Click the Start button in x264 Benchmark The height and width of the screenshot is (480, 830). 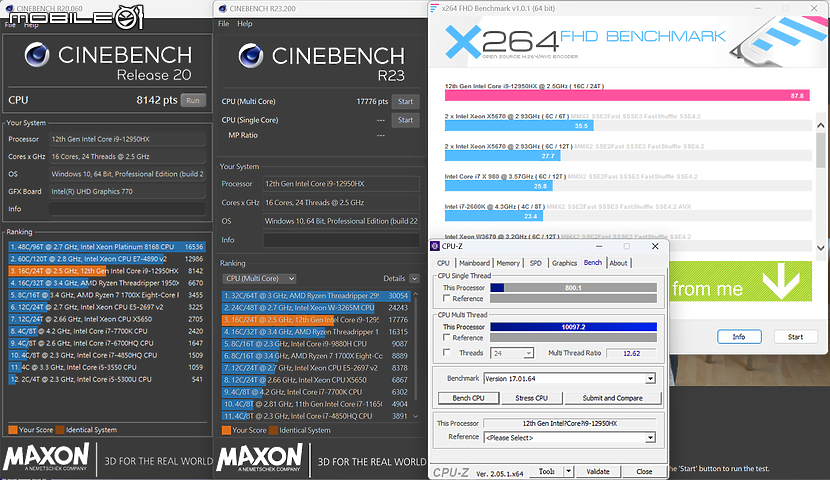(795, 337)
